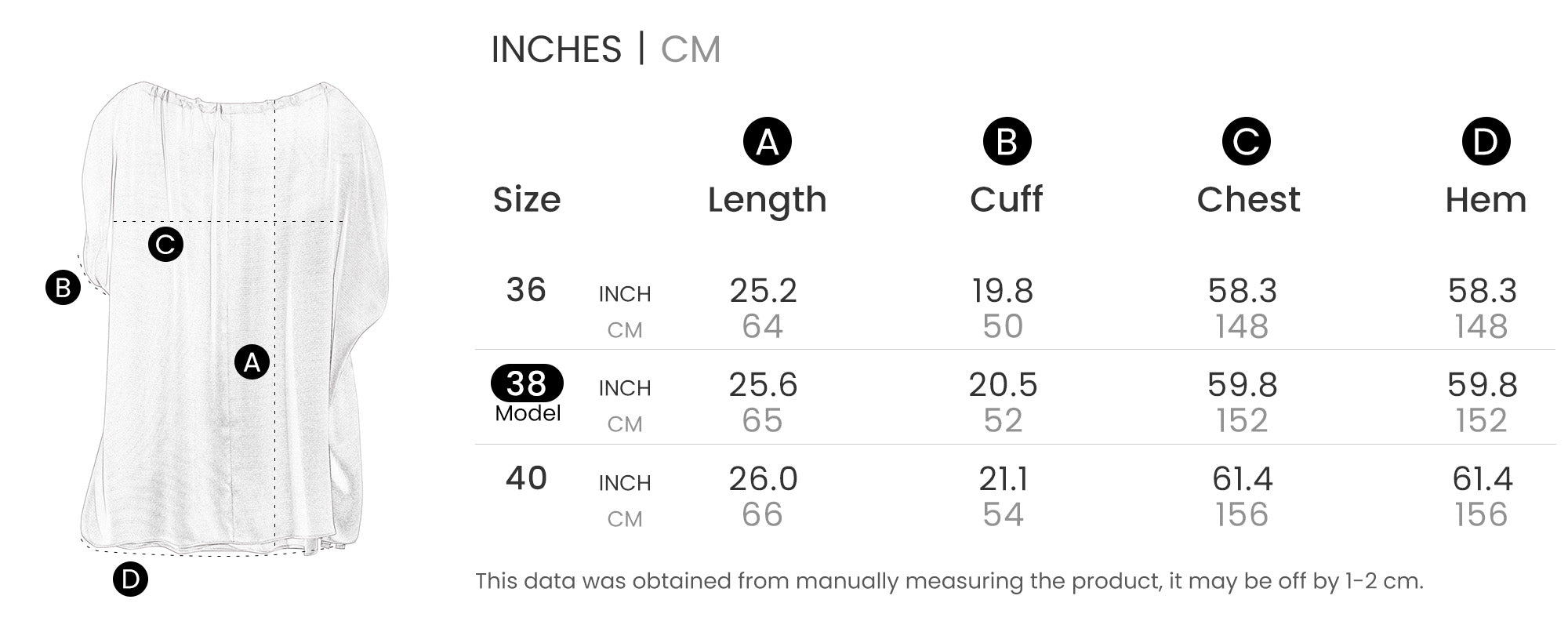Viewport: 1568px width, 632px height.
Task: Click marker B beside the sleeve cuff
Action: pos(63,288)
